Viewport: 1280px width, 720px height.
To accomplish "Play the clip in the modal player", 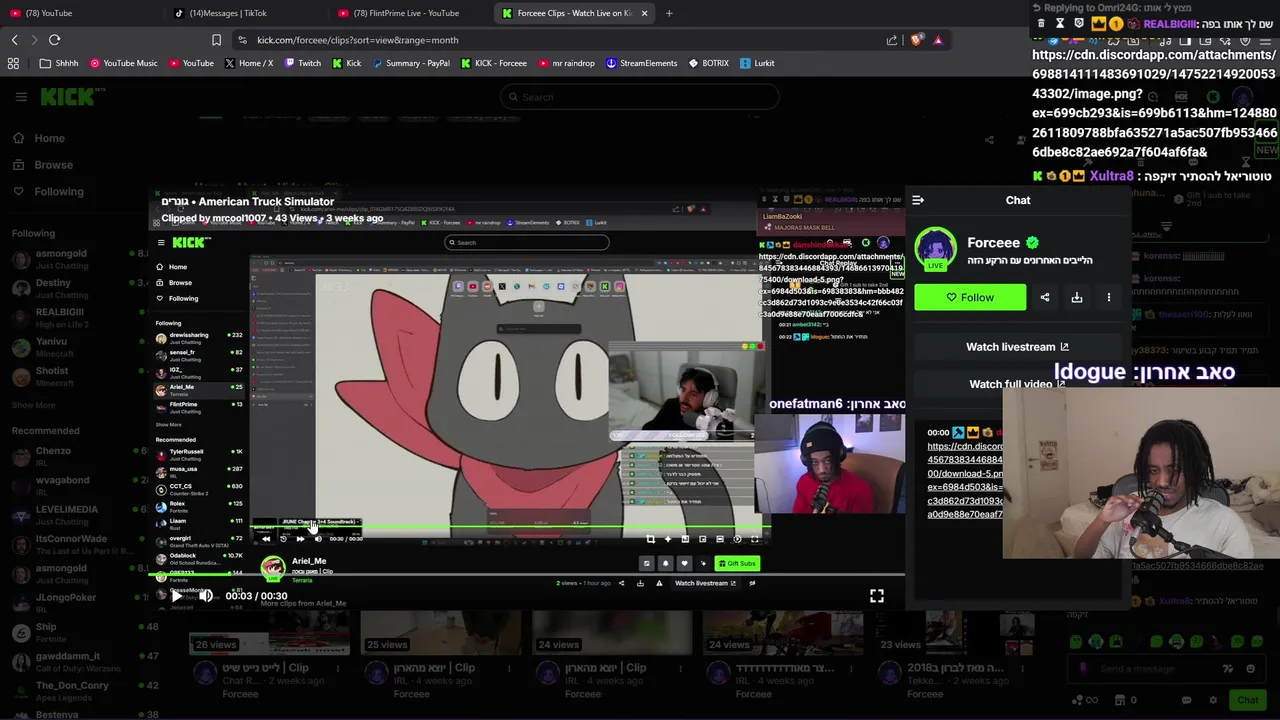I will (177, 596).
